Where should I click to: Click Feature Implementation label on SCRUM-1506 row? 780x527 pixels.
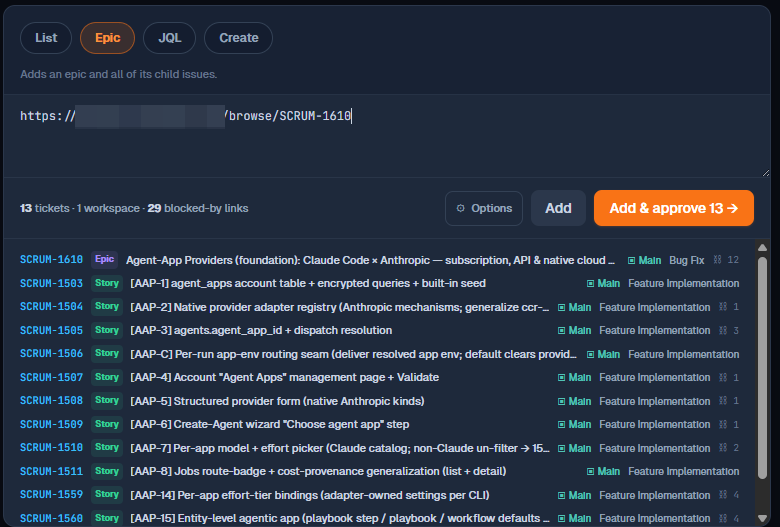(683, 354)
